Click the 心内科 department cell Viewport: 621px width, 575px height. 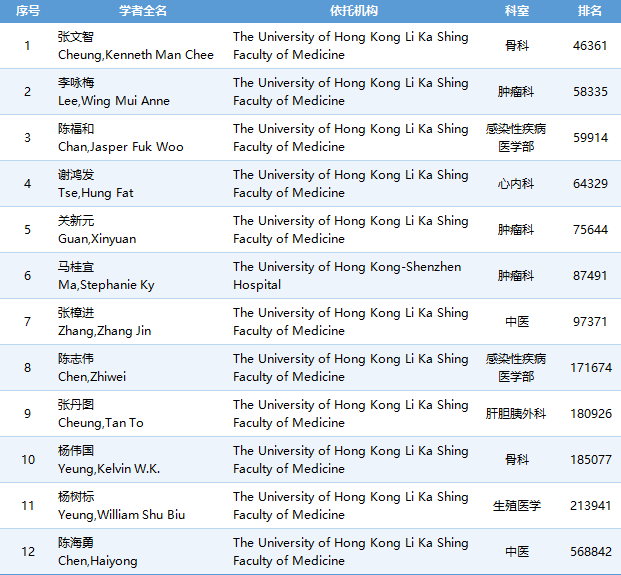click(516, 184)
